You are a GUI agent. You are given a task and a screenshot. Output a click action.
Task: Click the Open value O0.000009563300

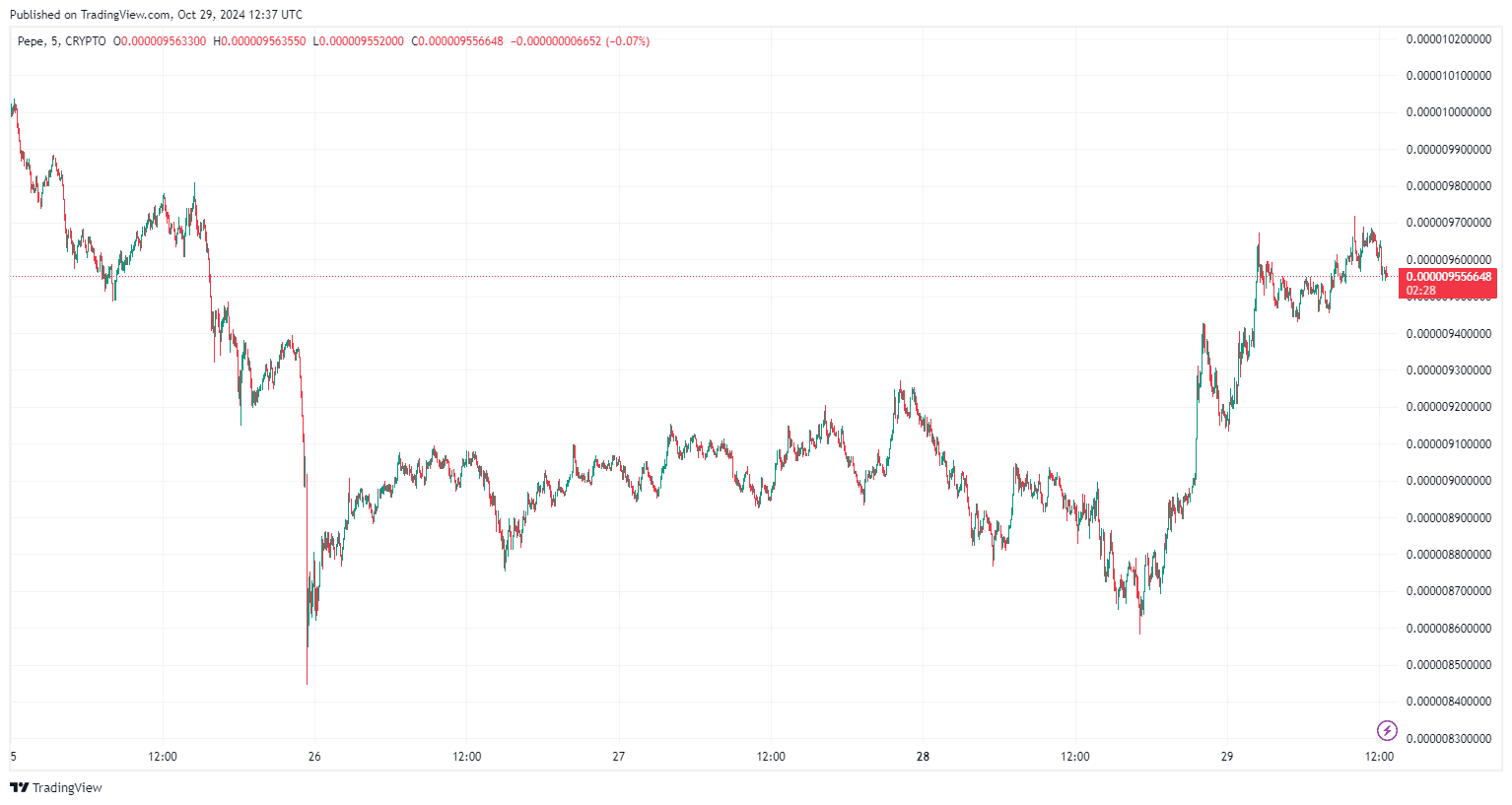tap(160, 41)
